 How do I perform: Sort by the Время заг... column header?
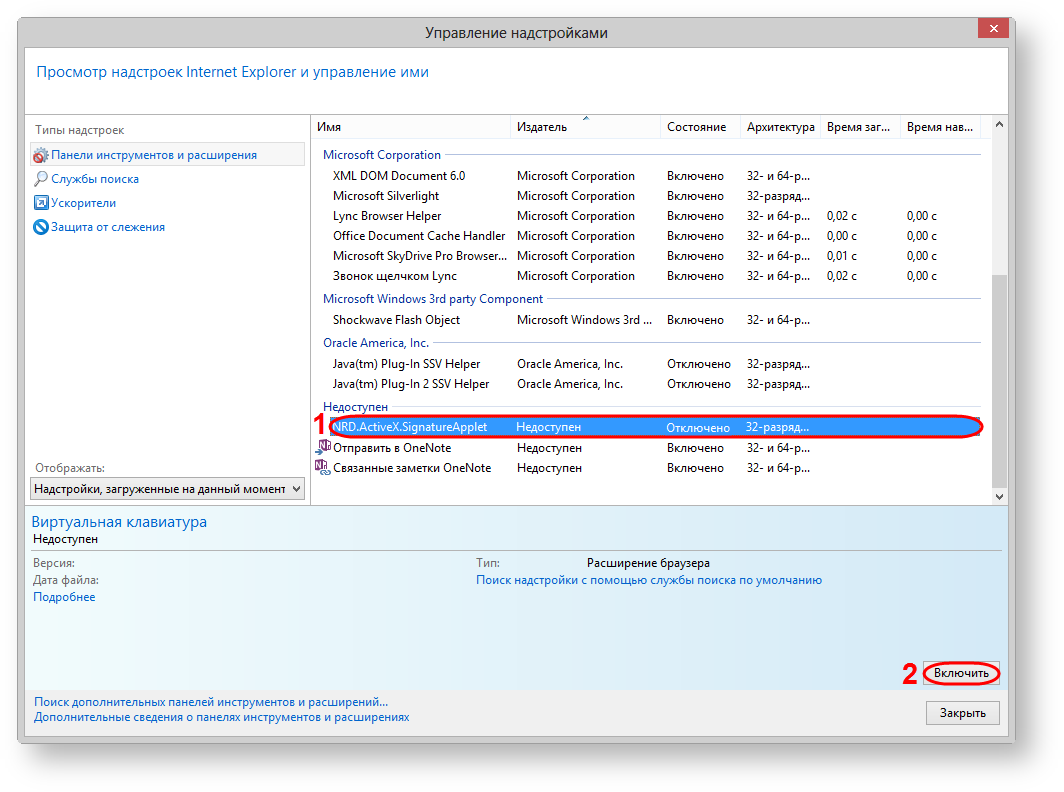(860, 127)
